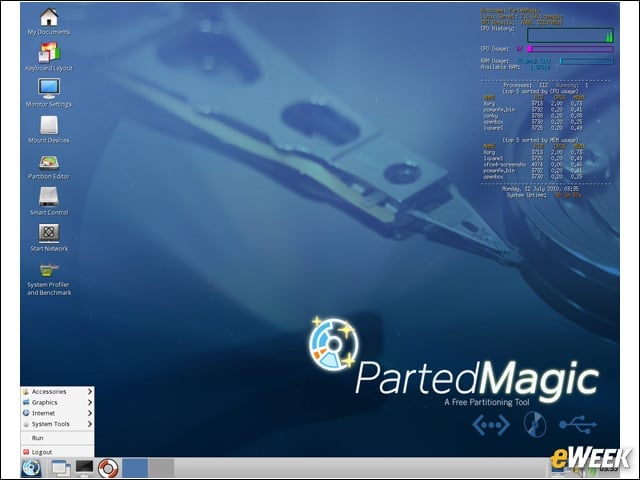Open the My Documents desktop icon
The image size is (640, 480).
[49, 22]
